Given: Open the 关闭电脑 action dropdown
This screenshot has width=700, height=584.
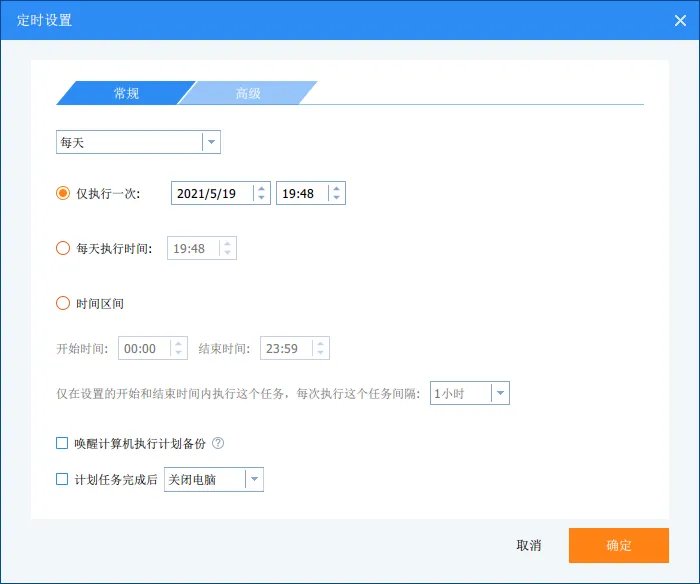Looking at the screenshot, I should pos(214,479).
